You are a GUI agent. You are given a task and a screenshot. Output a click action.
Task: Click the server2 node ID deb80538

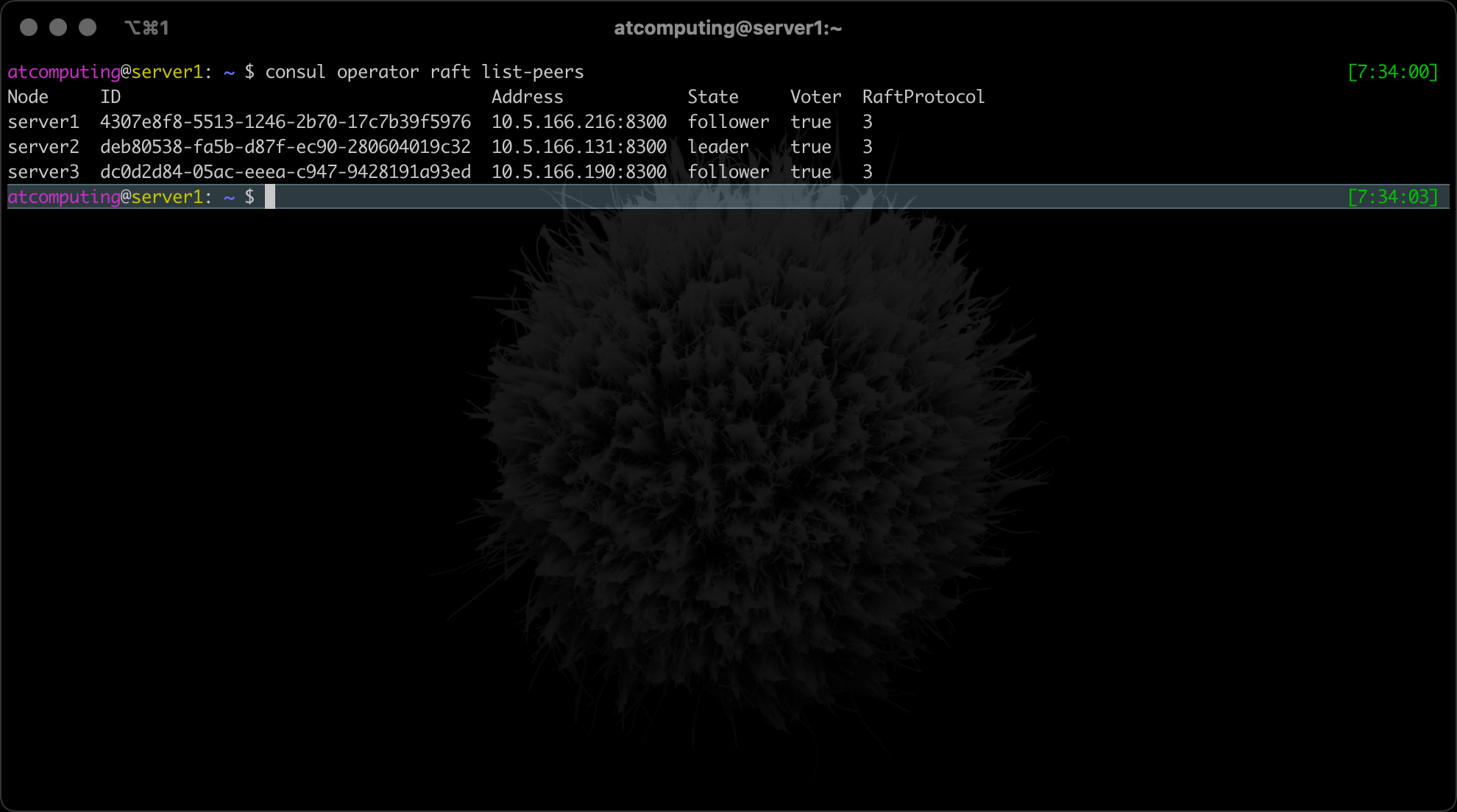(286, 147)
